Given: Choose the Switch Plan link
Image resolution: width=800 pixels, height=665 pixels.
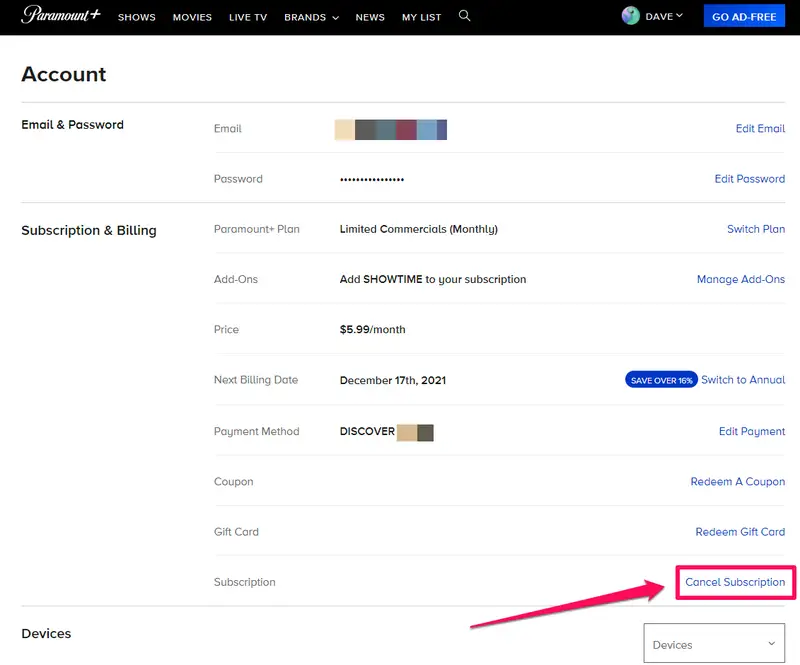Looking at the screenshot, I should coord(755,229).
